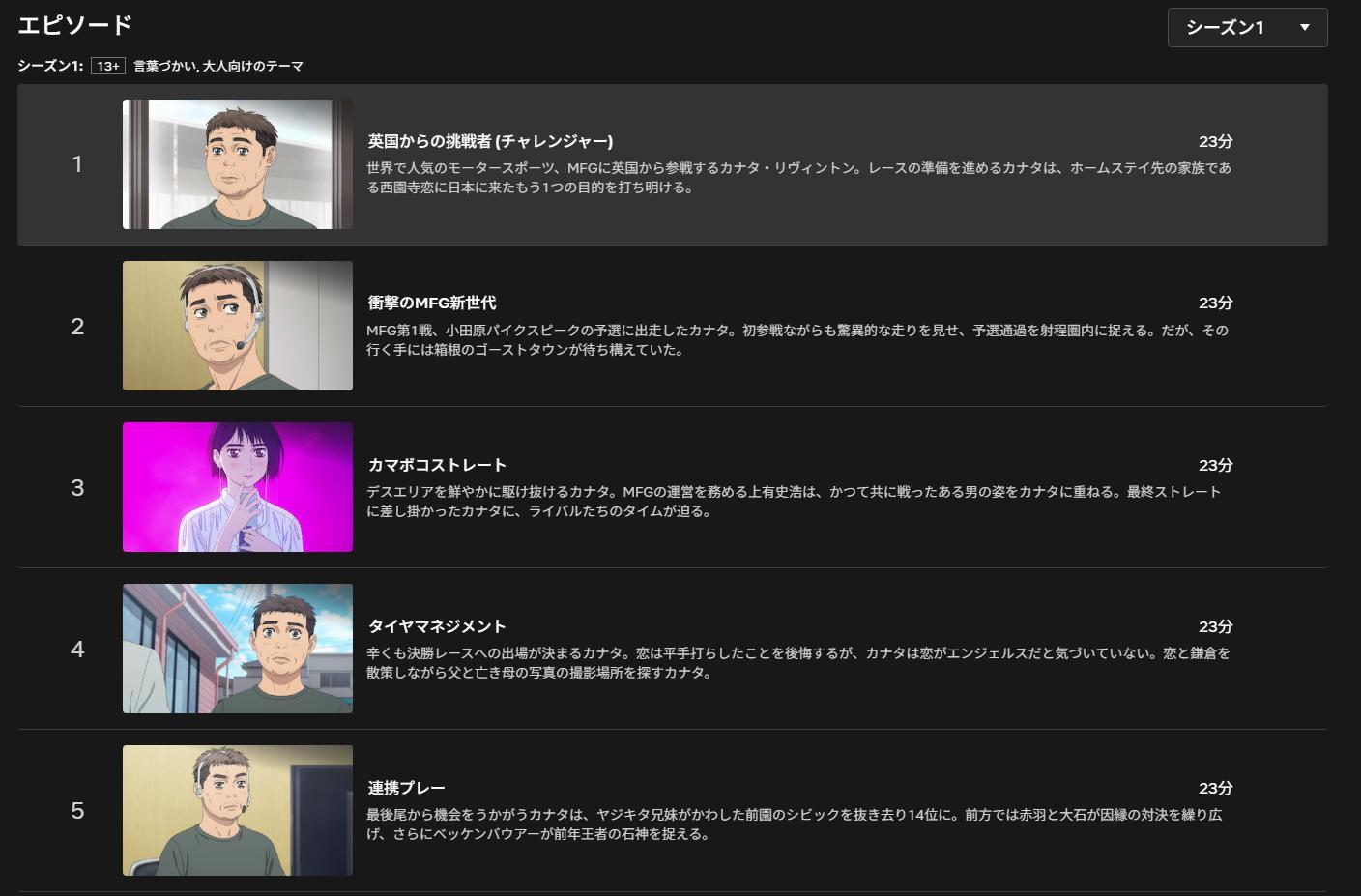
Task: Click the dropdown arrow beside シーズン1
Action: tap(1304, 27)
